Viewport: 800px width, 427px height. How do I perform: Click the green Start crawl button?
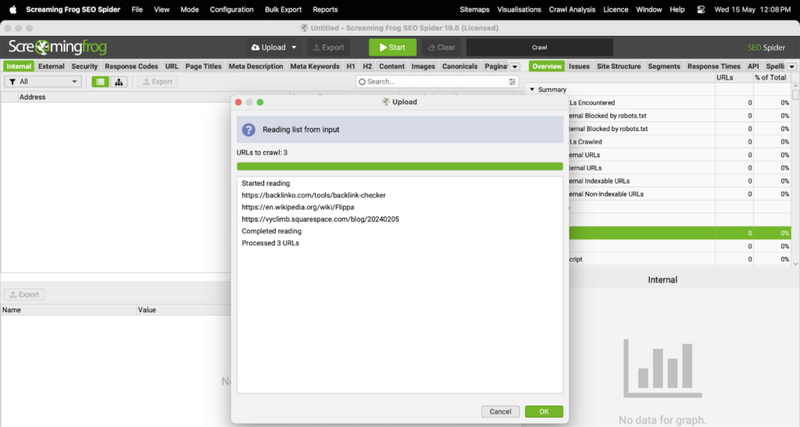point(392,47)
